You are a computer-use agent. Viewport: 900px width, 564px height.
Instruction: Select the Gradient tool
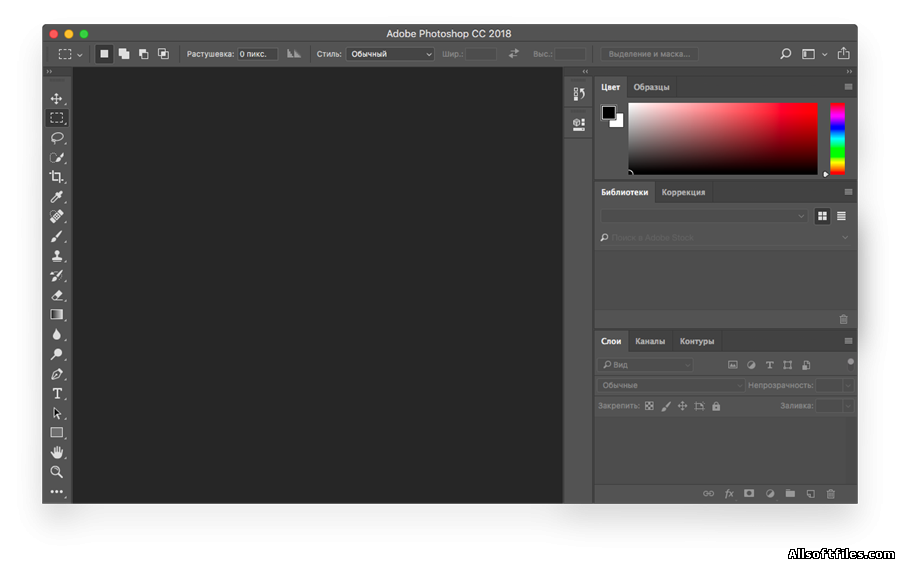pos(56,314)
